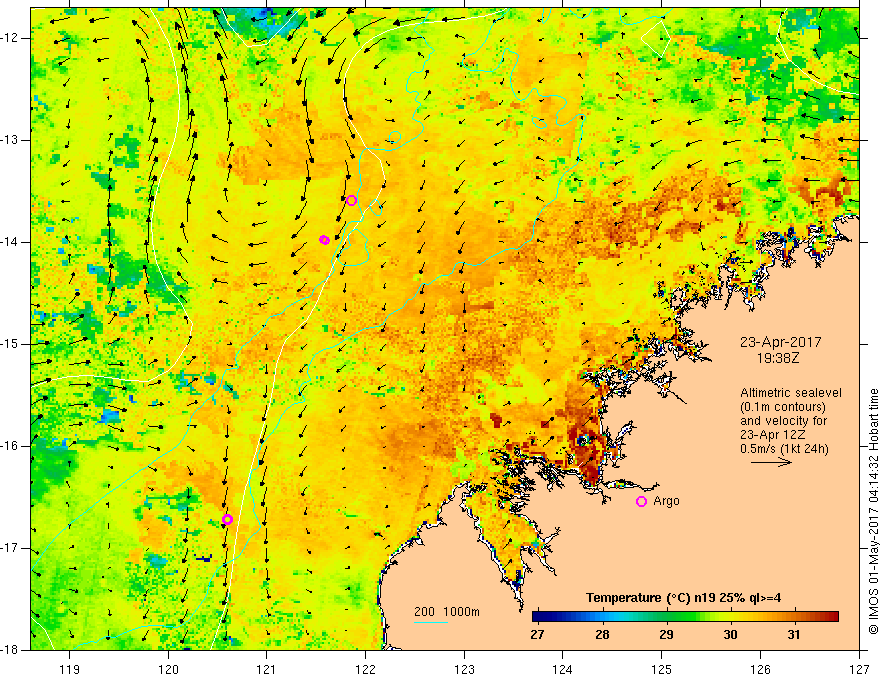Click the color bar tick label '28'
Screen dimensions: 880x680
point(602,635)
